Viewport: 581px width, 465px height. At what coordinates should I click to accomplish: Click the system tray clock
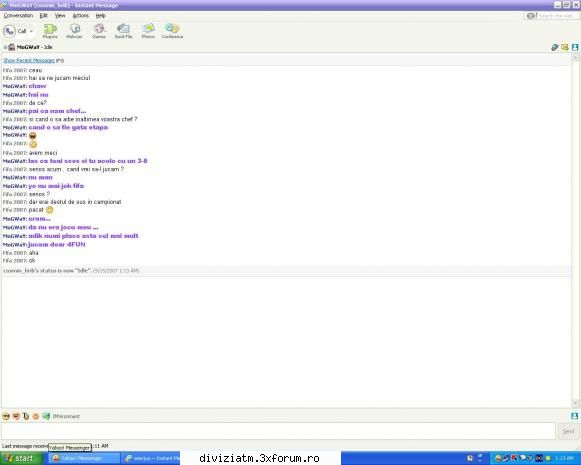tap(564, 458)
